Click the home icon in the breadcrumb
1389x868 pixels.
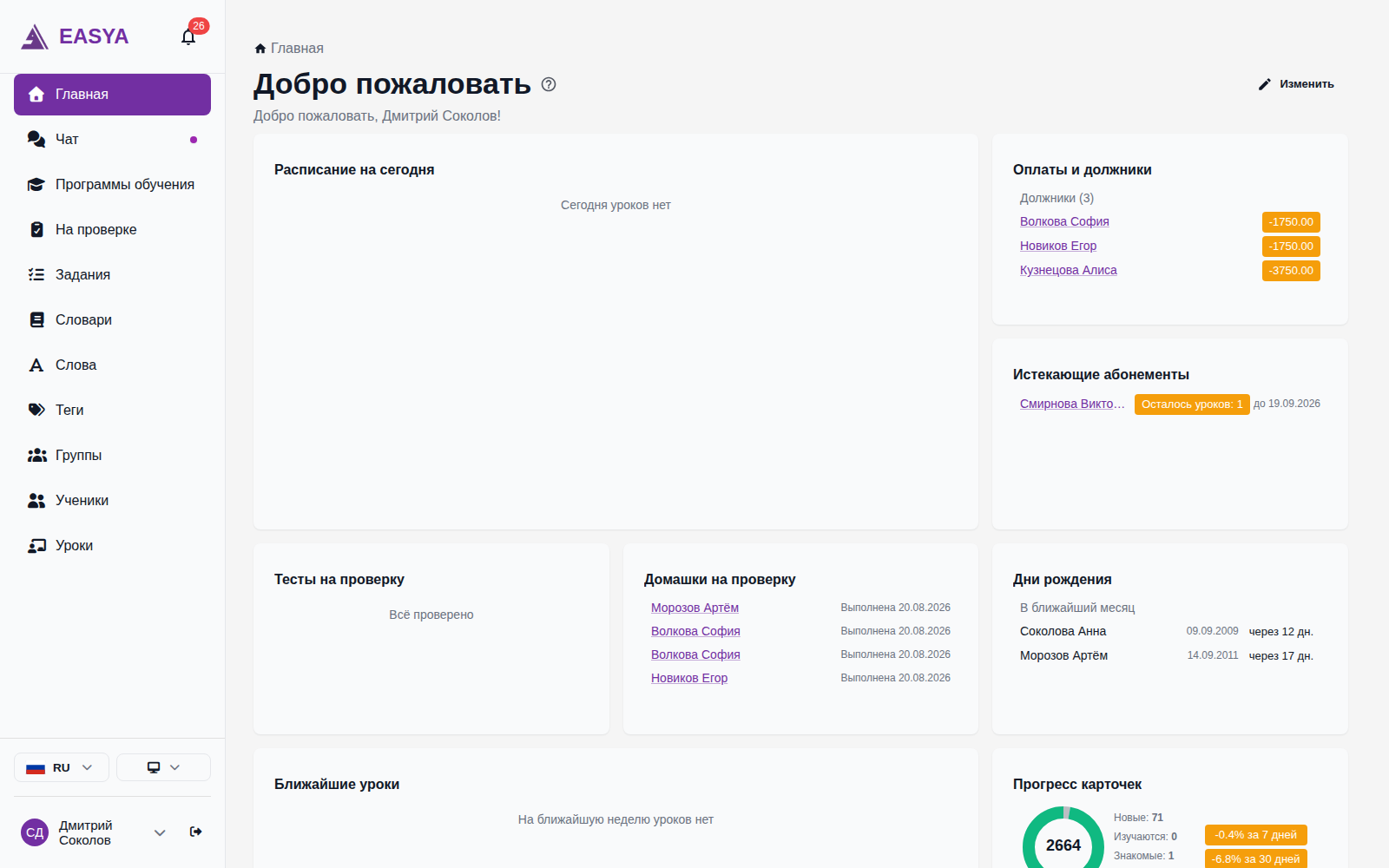(260, 49)
